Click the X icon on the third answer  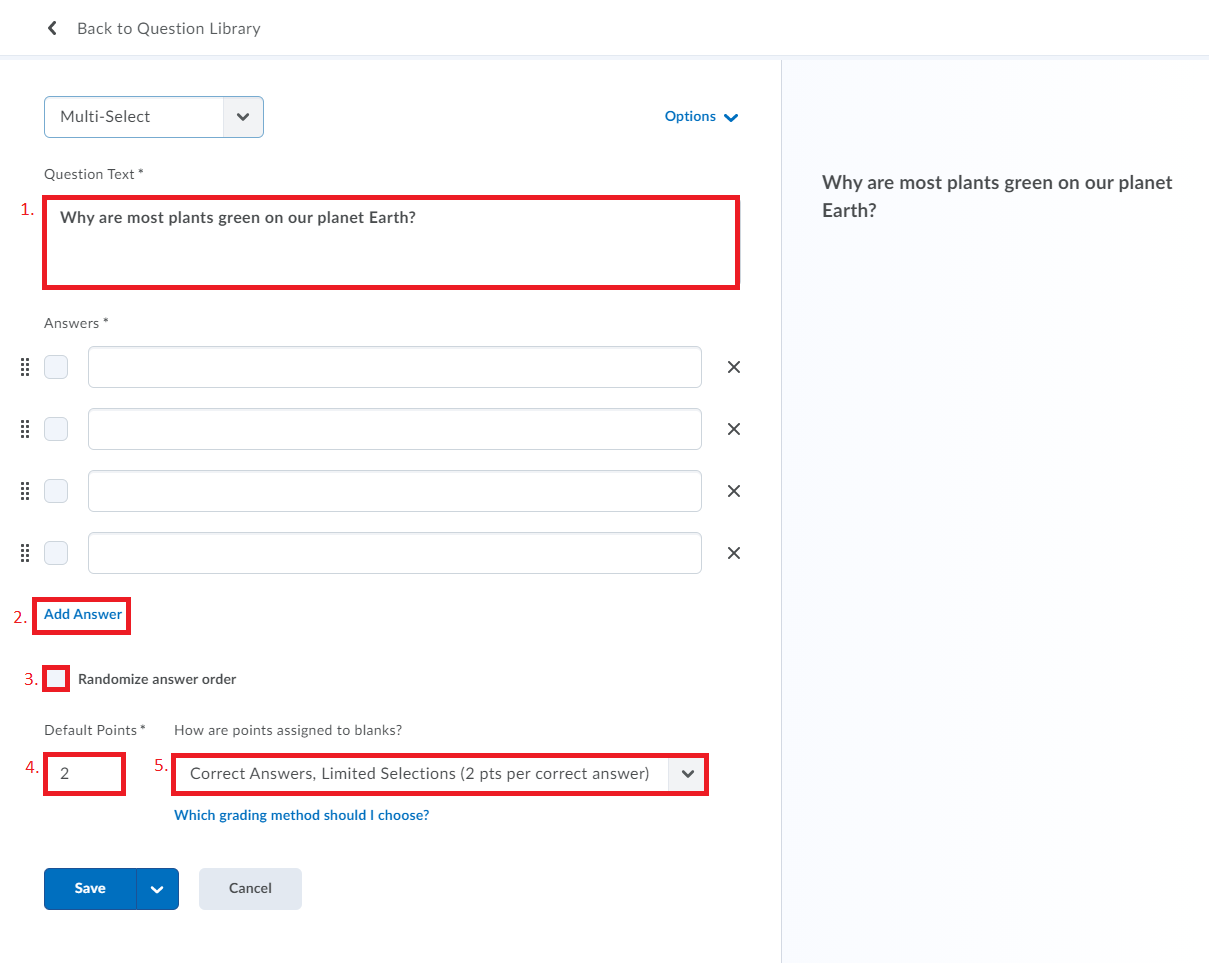coord(733,491)
